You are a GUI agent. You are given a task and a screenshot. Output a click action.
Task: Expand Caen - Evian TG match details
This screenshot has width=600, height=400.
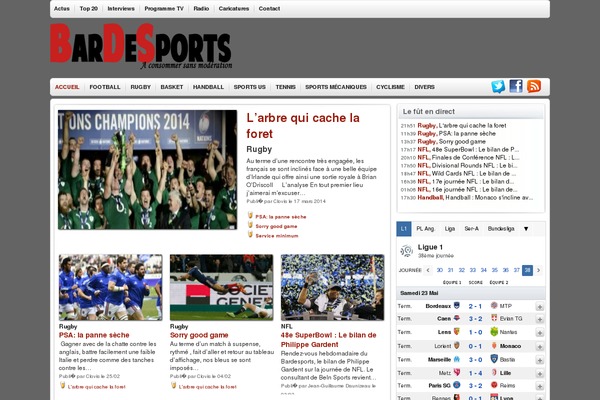(x=540, y=319)
